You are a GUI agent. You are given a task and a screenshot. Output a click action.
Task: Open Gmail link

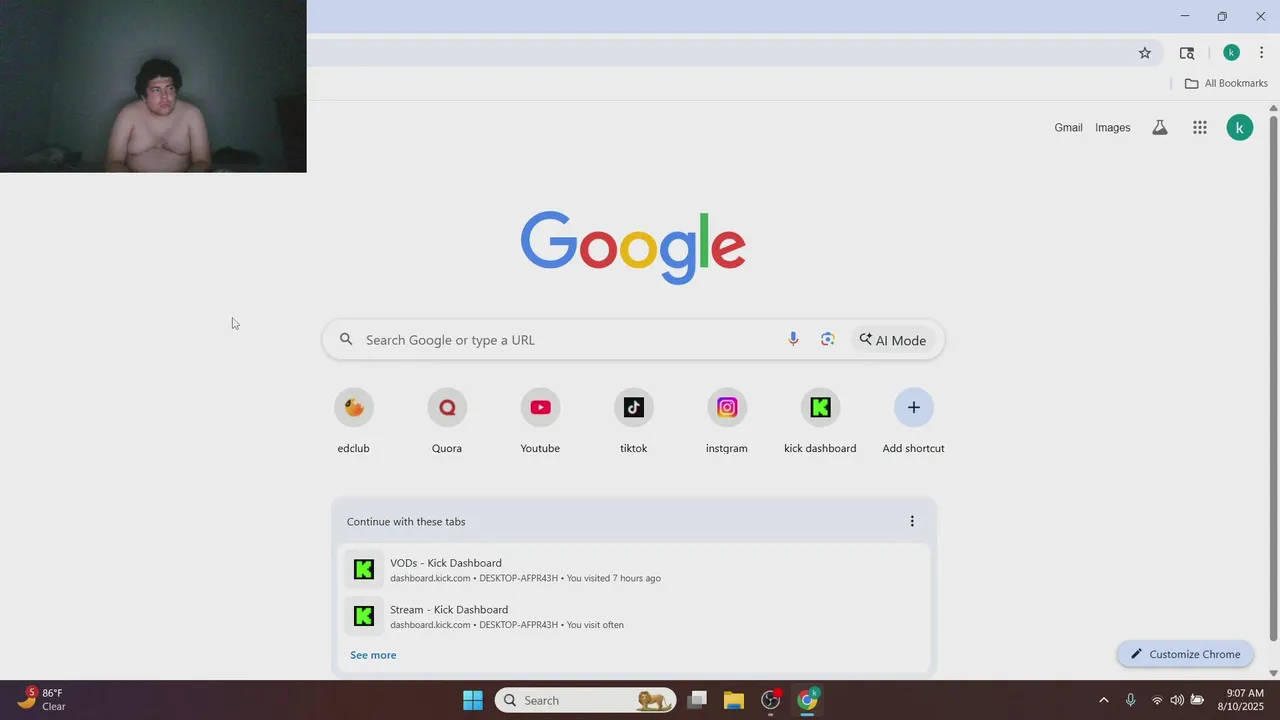coord(1068,128)
